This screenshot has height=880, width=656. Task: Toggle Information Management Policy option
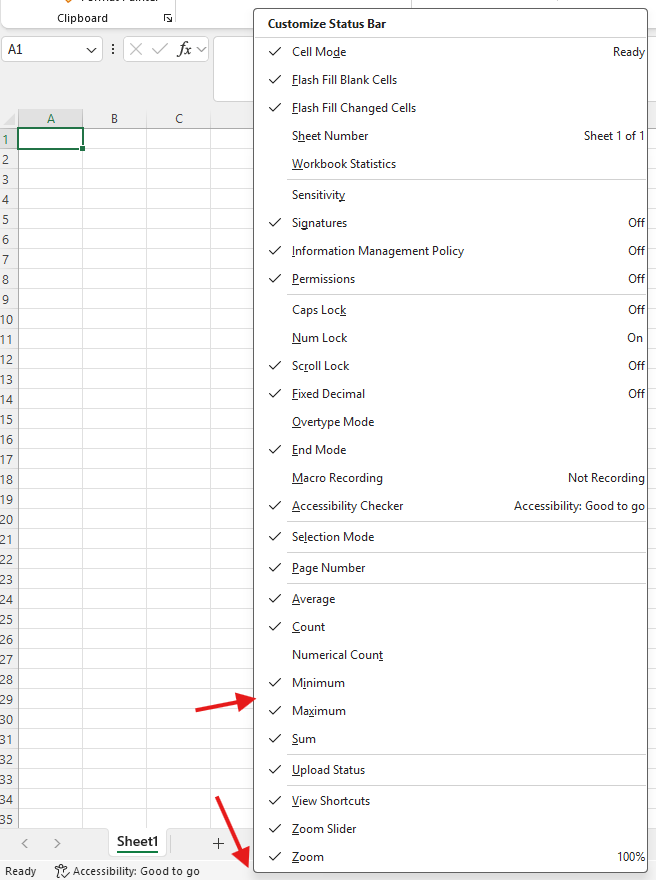pyautogui.click(x=450, y=251)
